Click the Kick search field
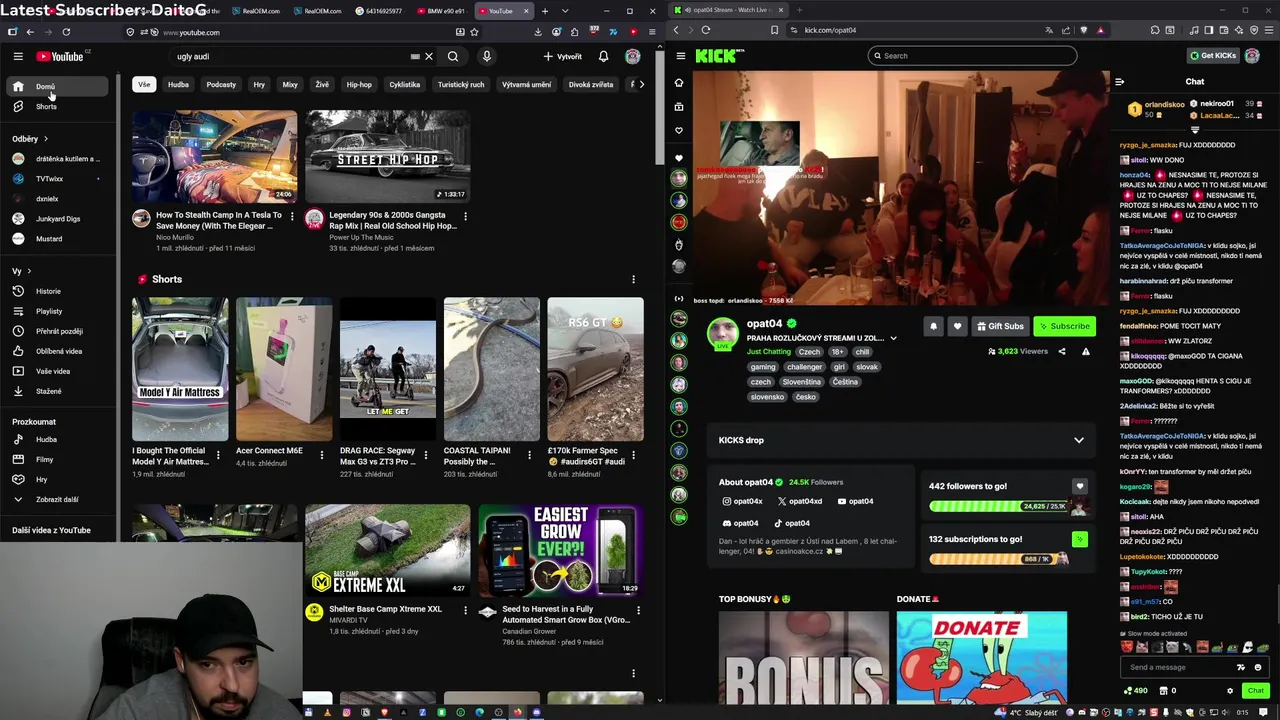Screen dimensions: 1280x720 (972, 56)
